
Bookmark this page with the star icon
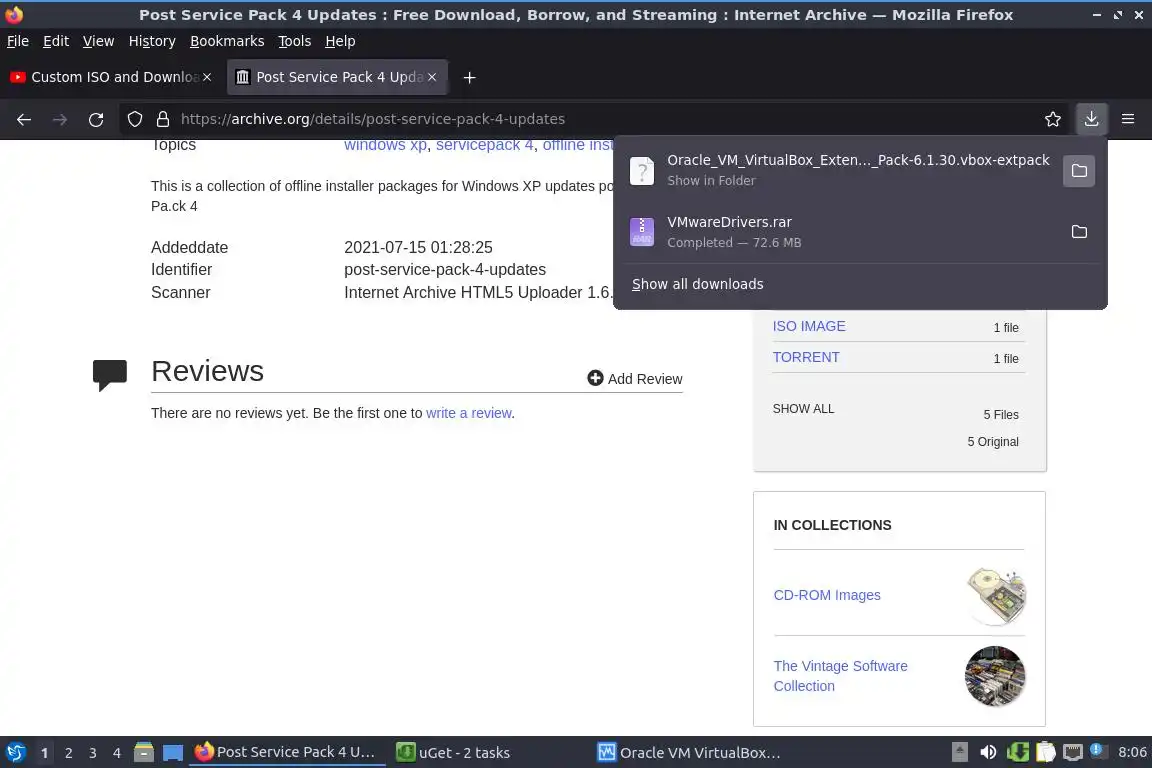(x=1053, y=119)
